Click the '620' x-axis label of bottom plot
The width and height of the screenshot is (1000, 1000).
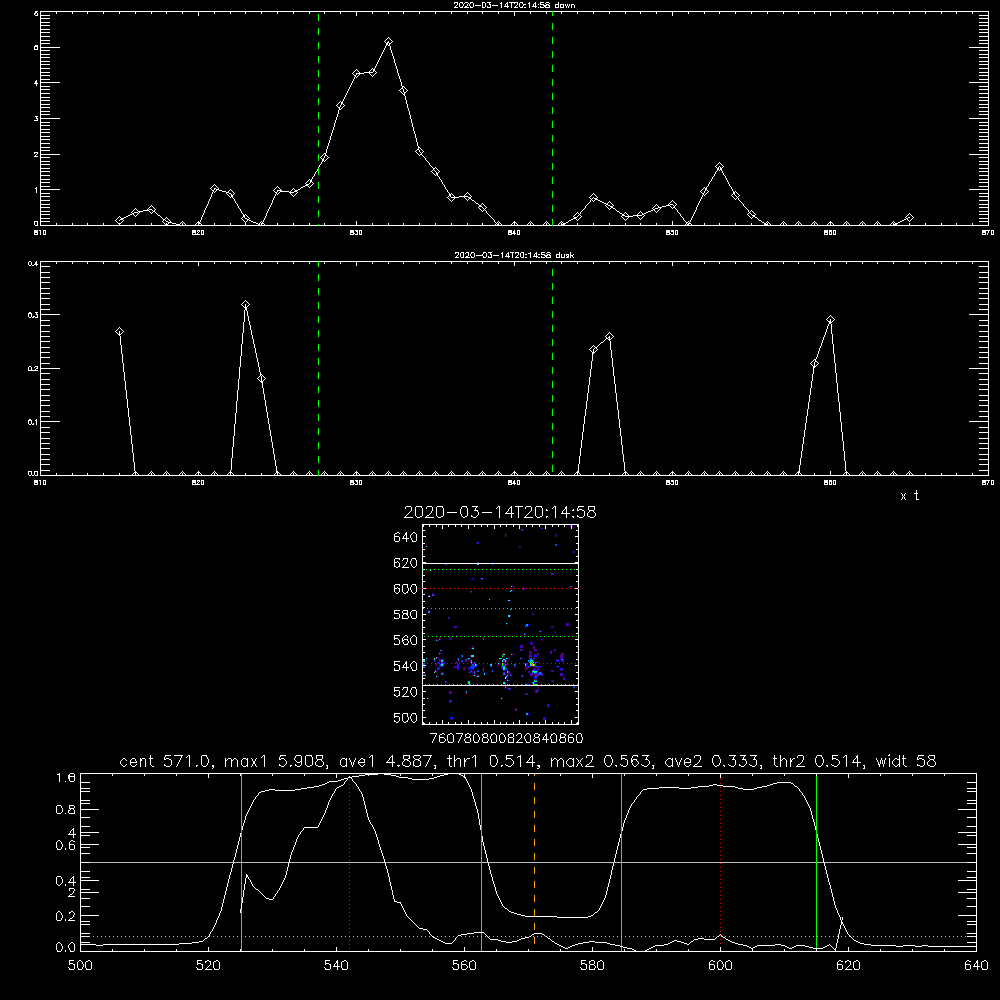click(848, 966)
